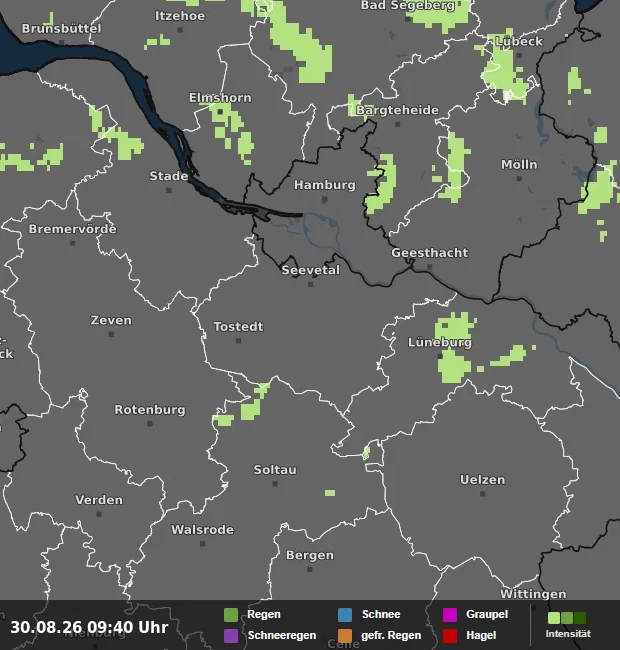Click the Hamburg city label
Viewport: 620px width, 650px height.
[325, 185]
